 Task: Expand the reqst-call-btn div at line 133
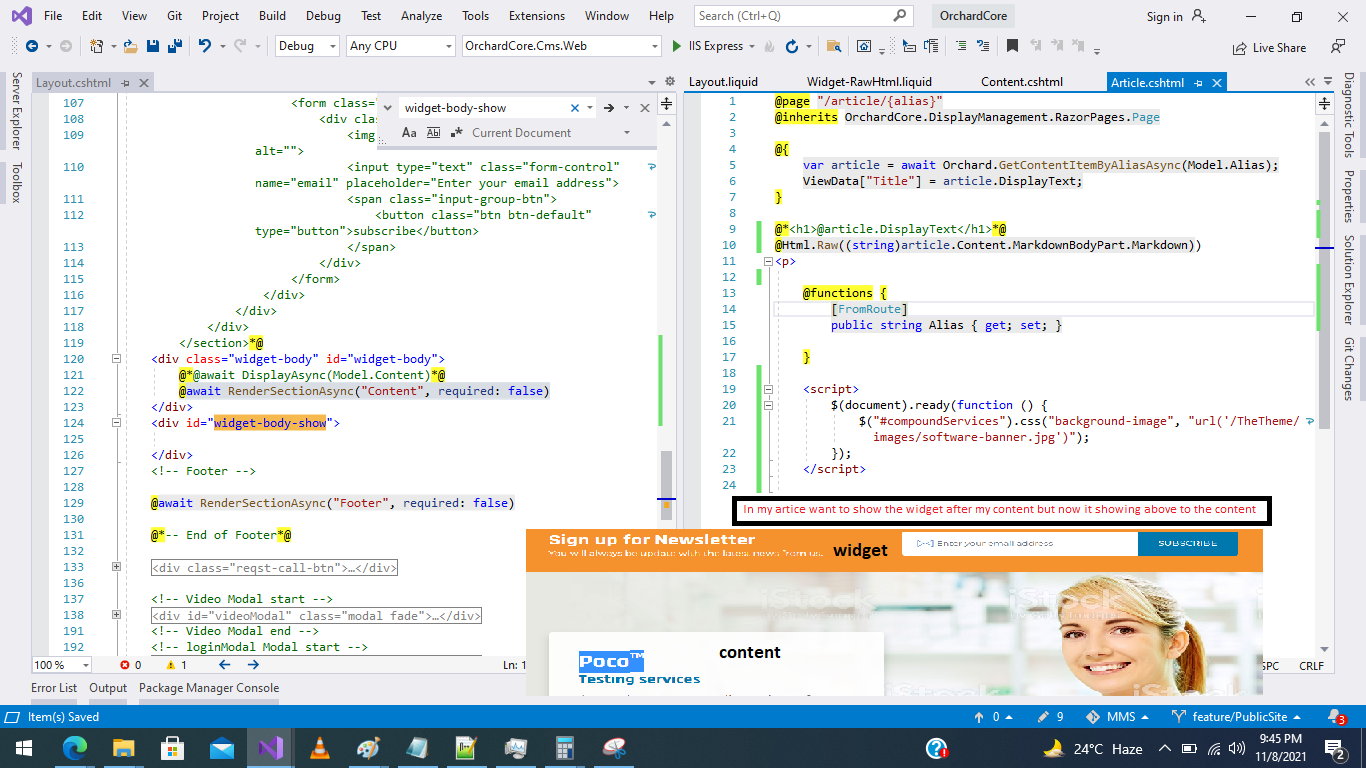tap(116, 567)
